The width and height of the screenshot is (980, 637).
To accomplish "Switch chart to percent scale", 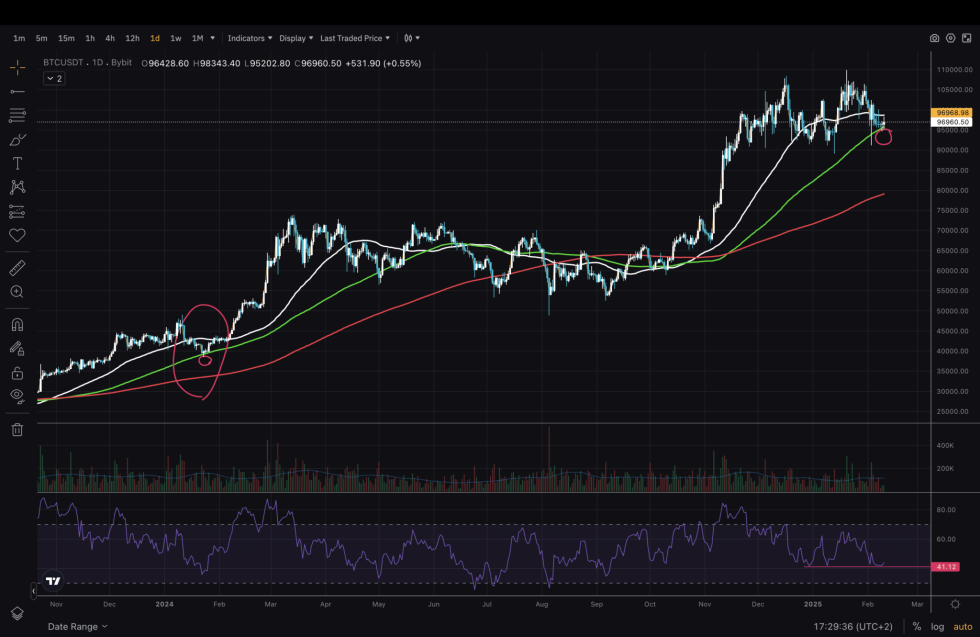I will click(916, 627).
